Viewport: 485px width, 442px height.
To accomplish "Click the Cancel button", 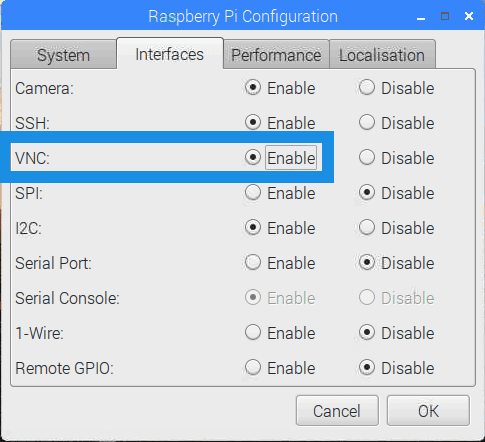I will tap(337, 411).
